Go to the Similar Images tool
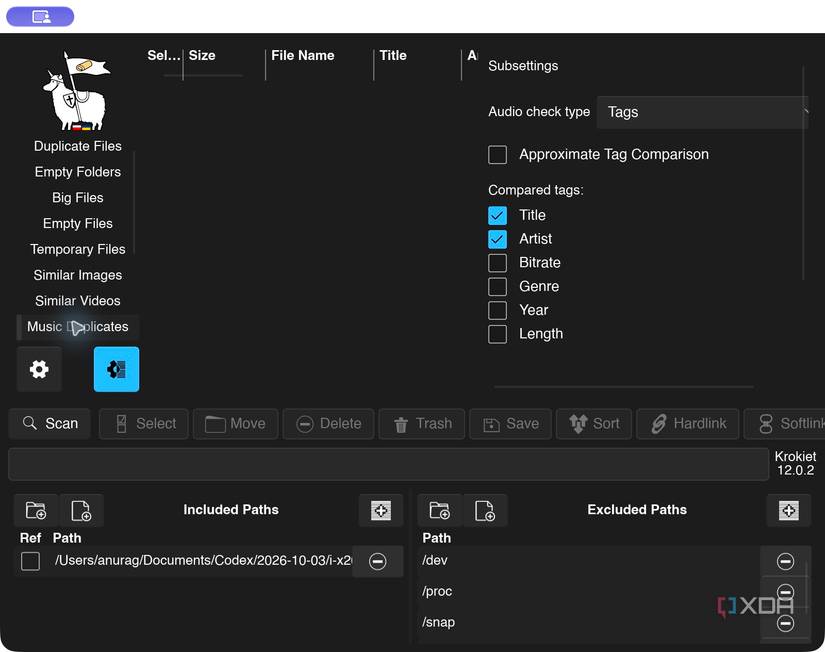Screen dimensions: 825x652 pos(78,275)
